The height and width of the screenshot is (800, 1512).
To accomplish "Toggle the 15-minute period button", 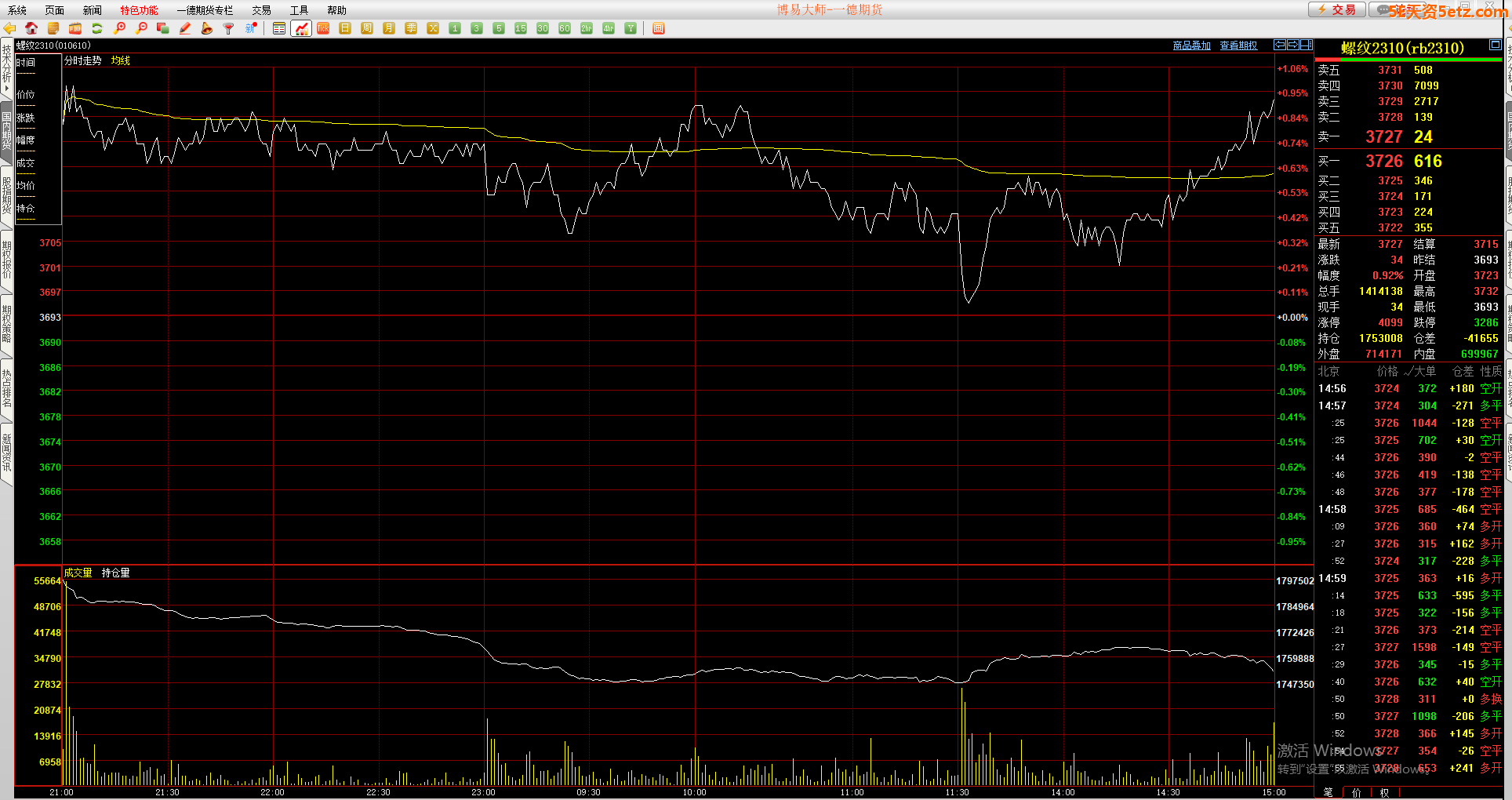I will point(521,28).
